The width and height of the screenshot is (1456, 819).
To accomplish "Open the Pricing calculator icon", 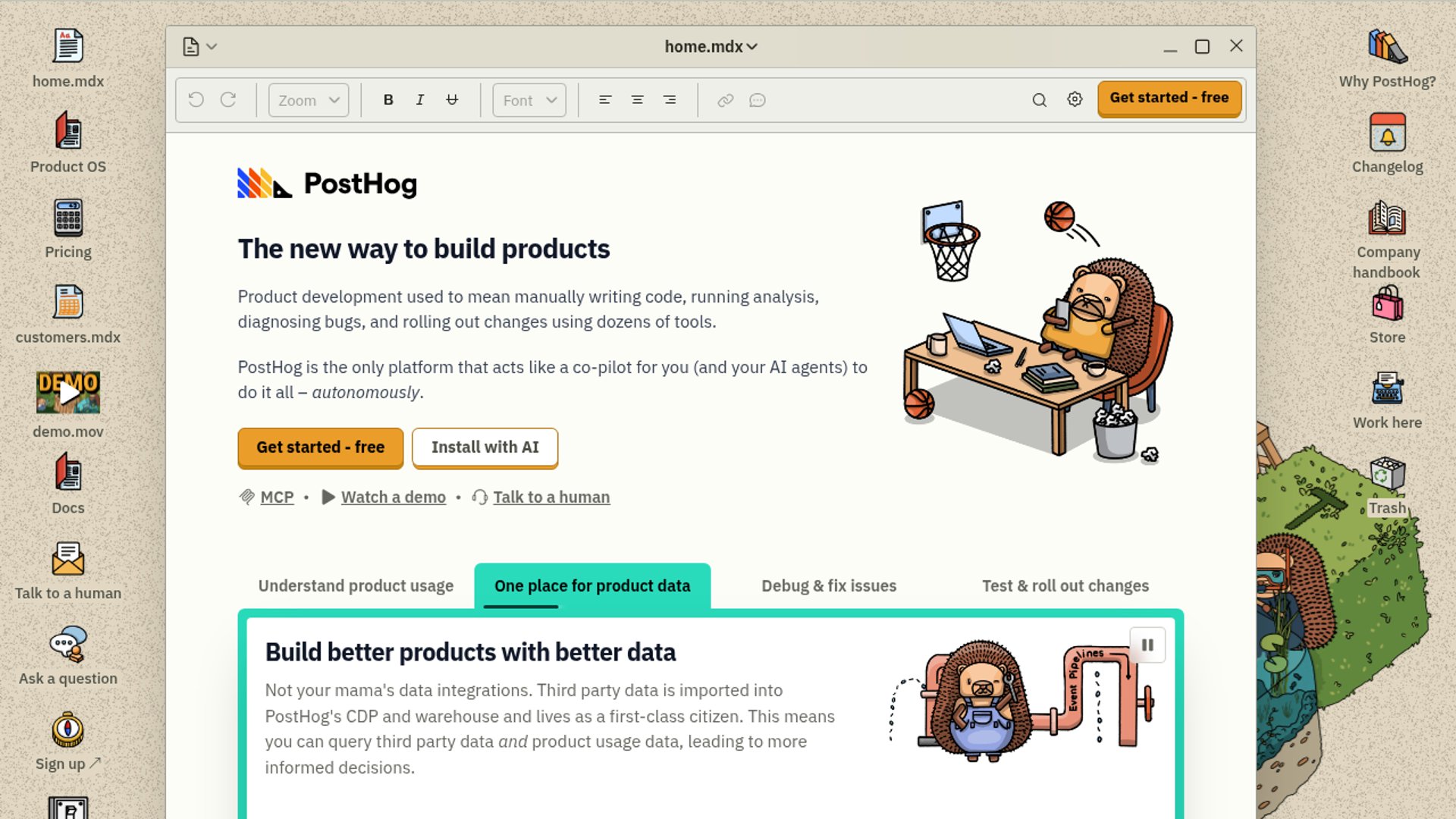I will (x=68, y=229).
